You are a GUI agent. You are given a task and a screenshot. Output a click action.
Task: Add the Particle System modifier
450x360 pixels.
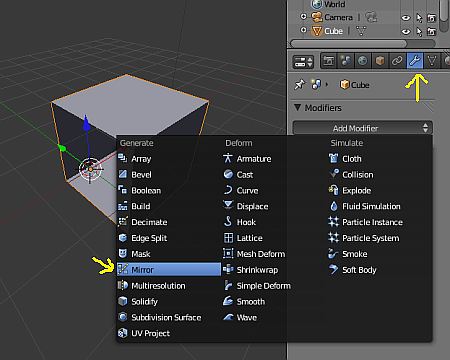pos(379,238)
